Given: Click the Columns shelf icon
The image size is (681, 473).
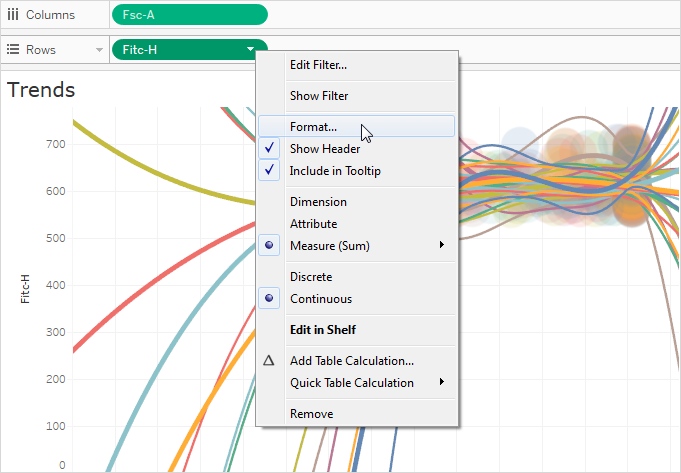Looking at the screenshot, I should click(13, 15).
